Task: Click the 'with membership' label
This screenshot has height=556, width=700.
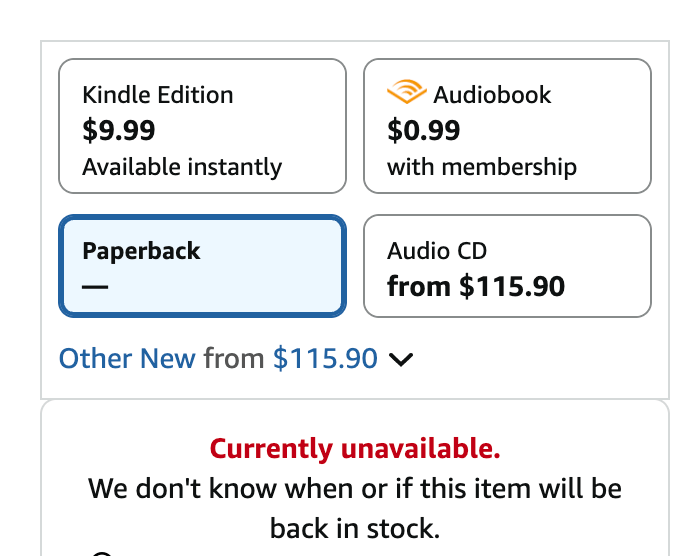Action: coord(482,166)
